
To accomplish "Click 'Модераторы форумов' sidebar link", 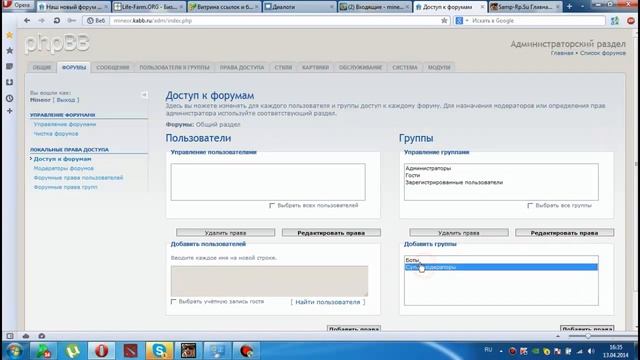I will (64, 168).
